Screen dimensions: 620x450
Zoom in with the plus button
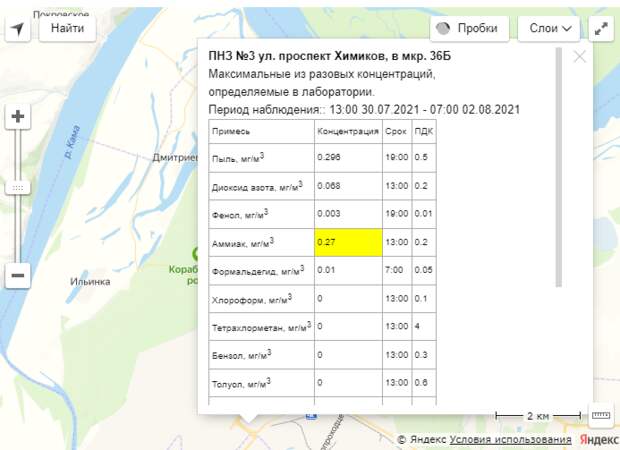click(18, 116)
